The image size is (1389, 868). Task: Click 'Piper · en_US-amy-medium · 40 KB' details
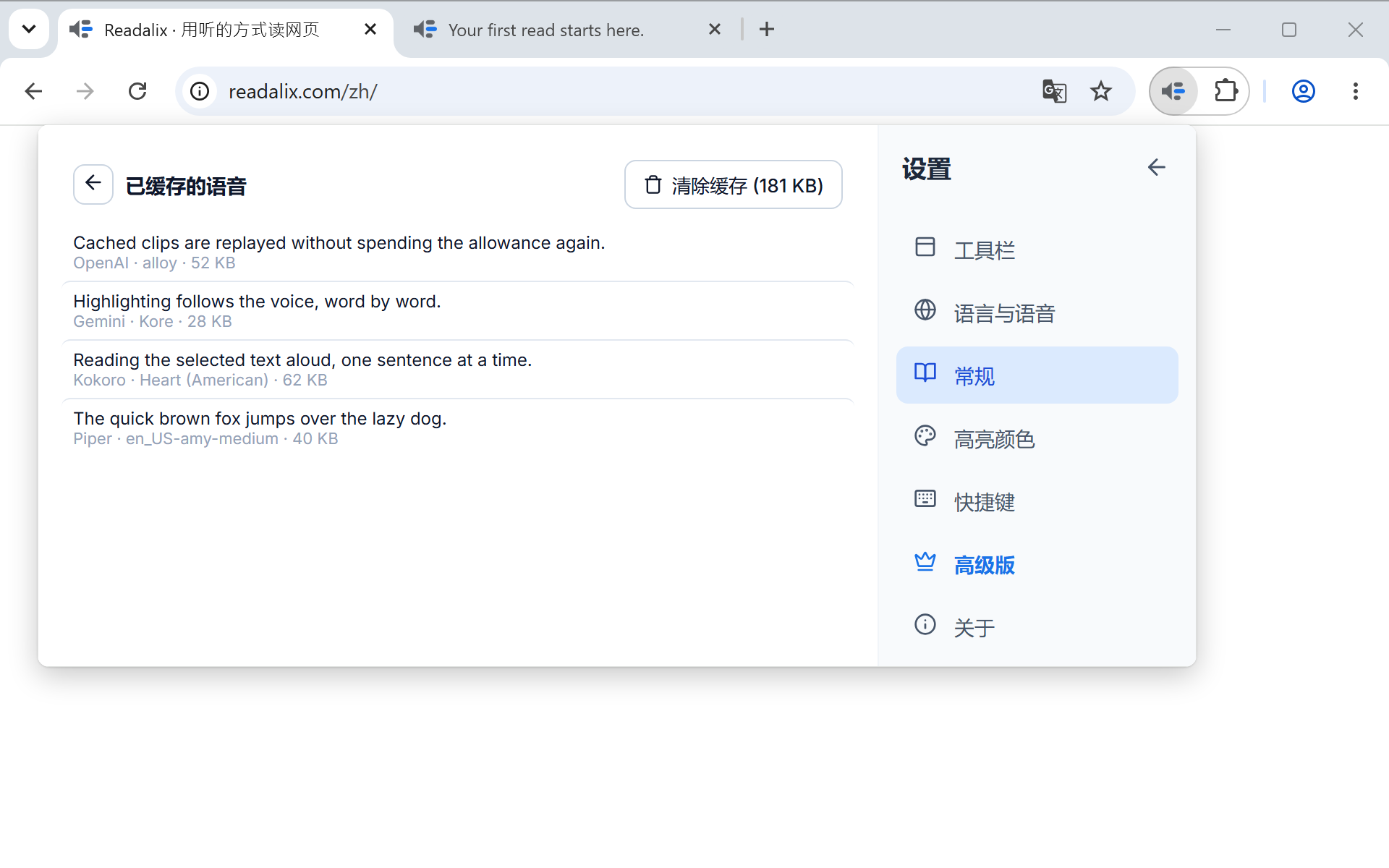(205, 439)
